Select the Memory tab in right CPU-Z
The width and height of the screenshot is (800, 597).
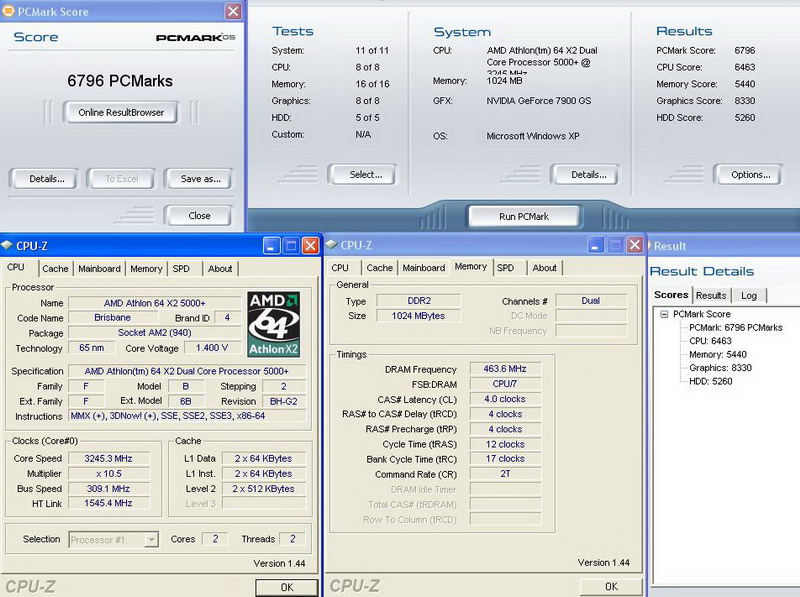pyautogui.click(x=470, y=266)
